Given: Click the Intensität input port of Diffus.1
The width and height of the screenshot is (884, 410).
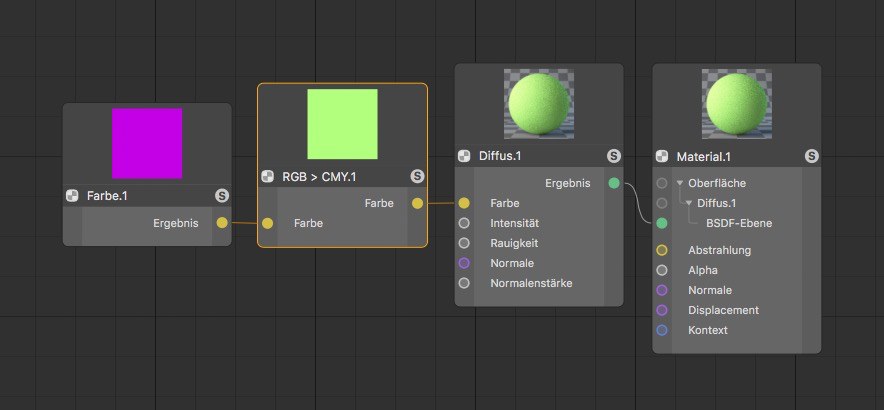Looking at the screenshot, I should click(x=464, y=223).
